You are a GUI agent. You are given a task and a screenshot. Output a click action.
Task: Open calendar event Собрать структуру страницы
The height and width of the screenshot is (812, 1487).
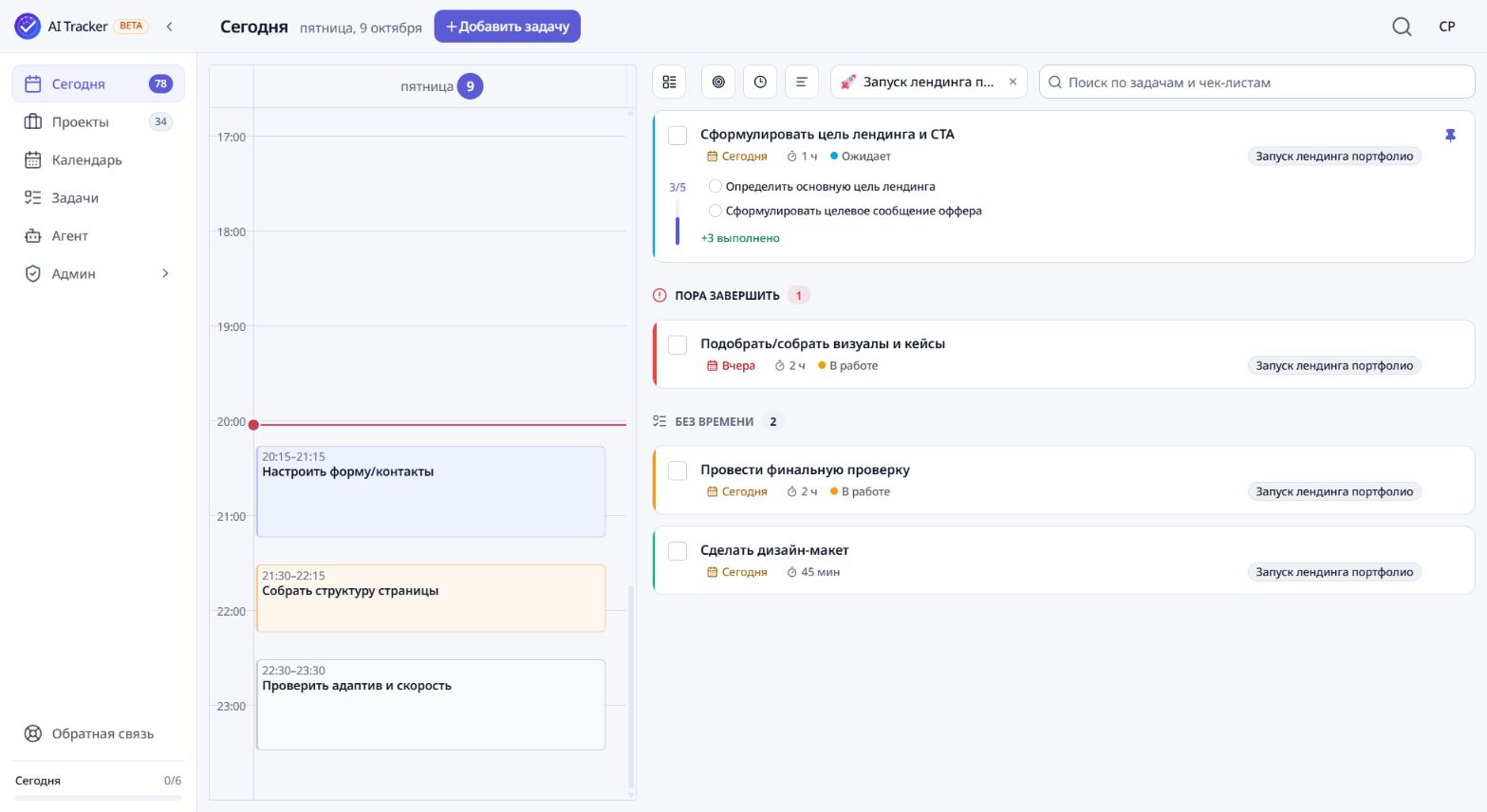pyautogui.click(x=431, y=599)
